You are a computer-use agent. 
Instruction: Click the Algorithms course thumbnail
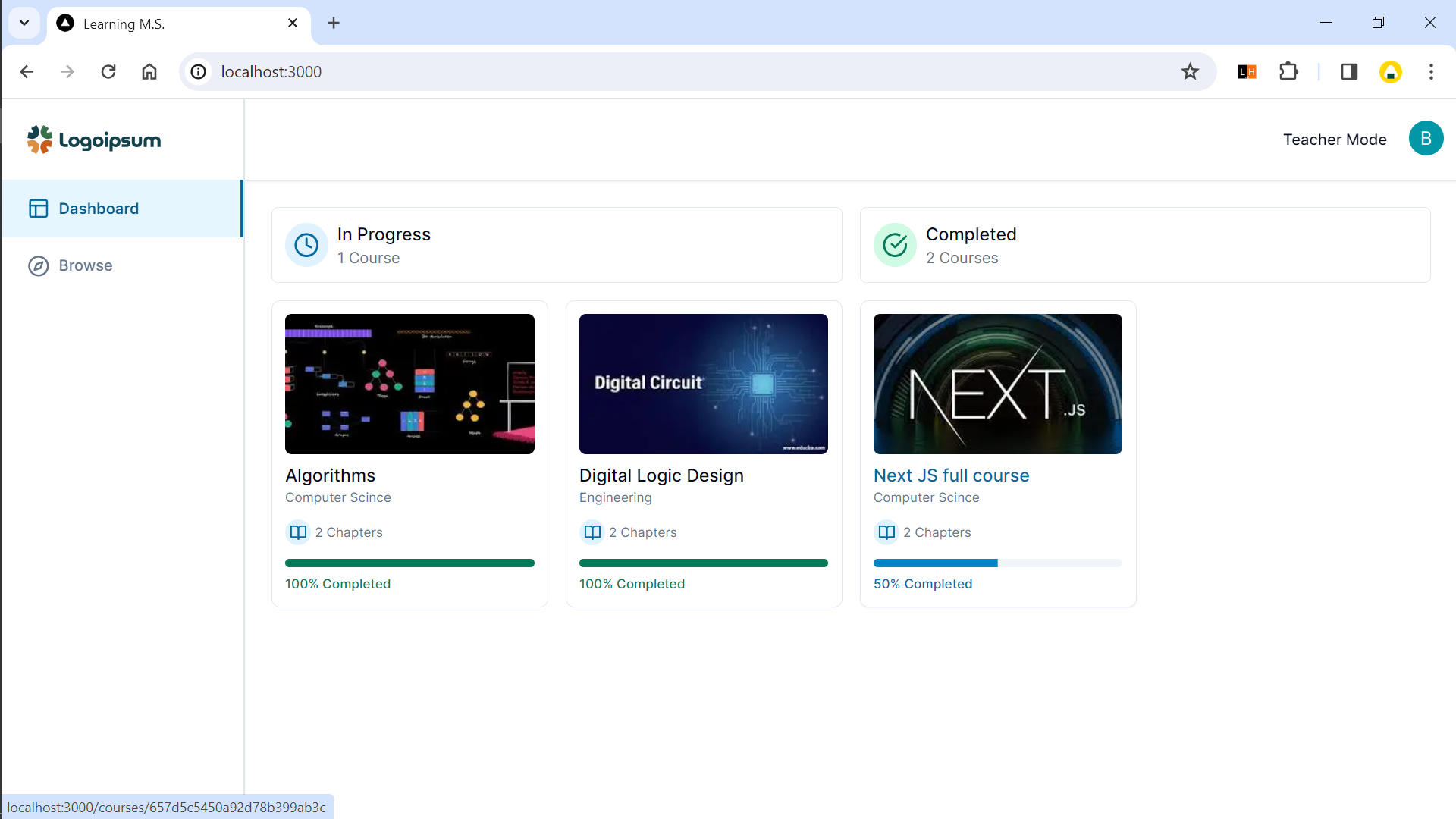409,384
